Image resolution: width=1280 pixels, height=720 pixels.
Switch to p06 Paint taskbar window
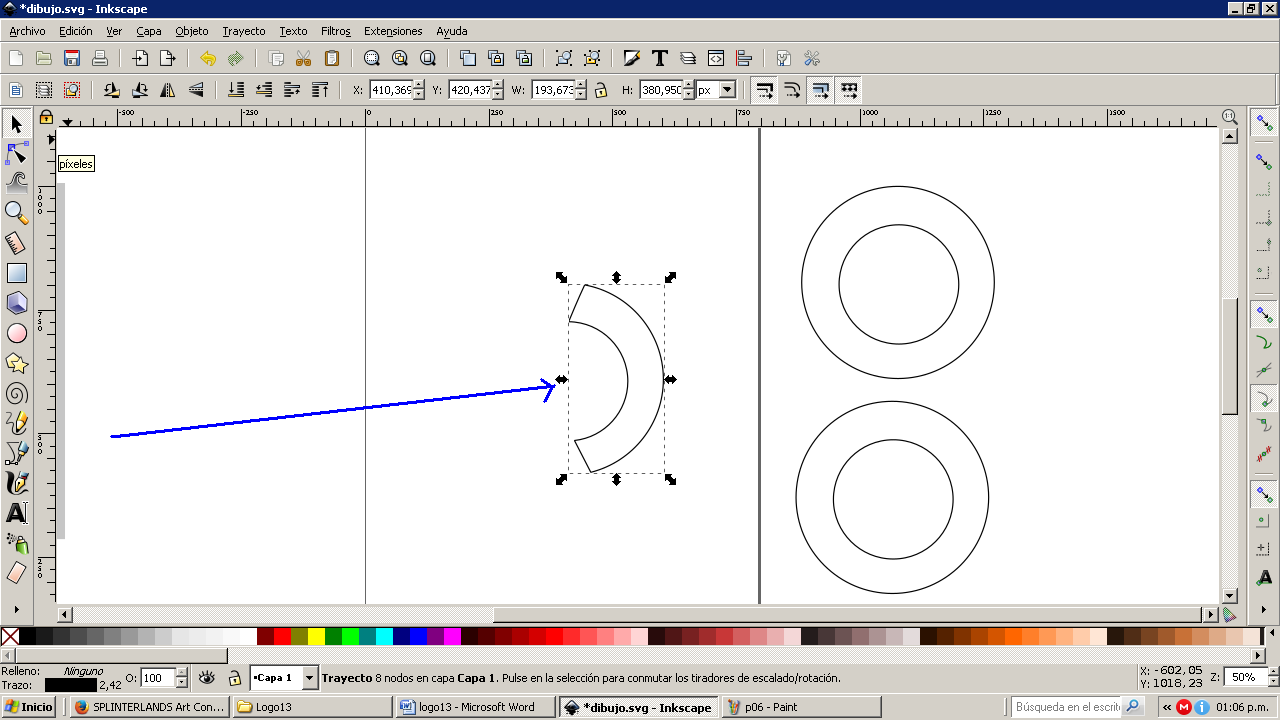tap(800, 707)
